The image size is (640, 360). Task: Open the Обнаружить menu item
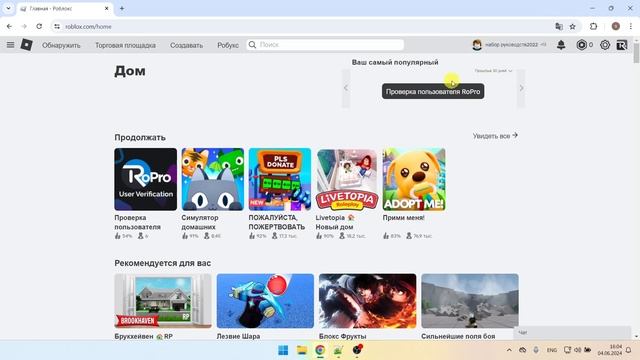tap(61, 45)
